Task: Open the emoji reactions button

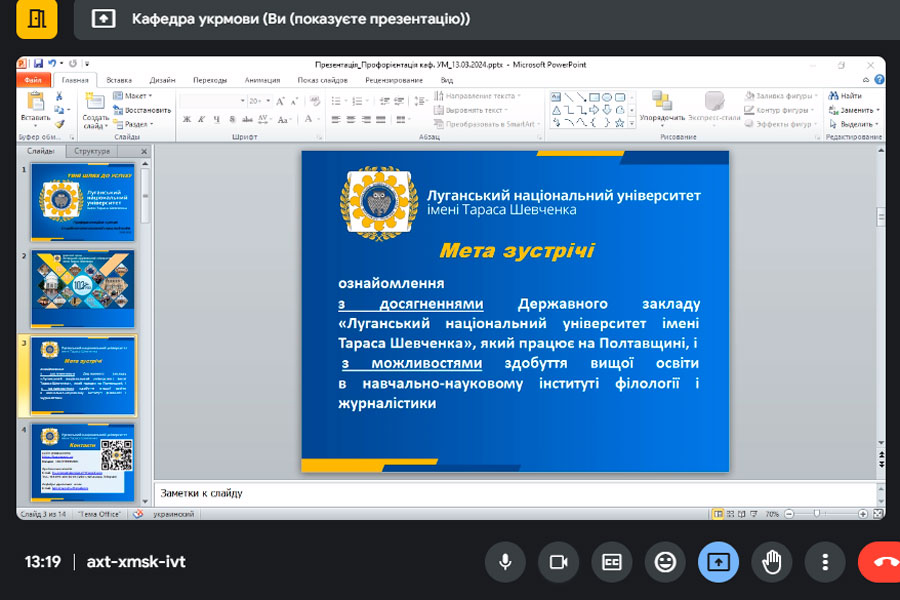Action: click(665, 562)
